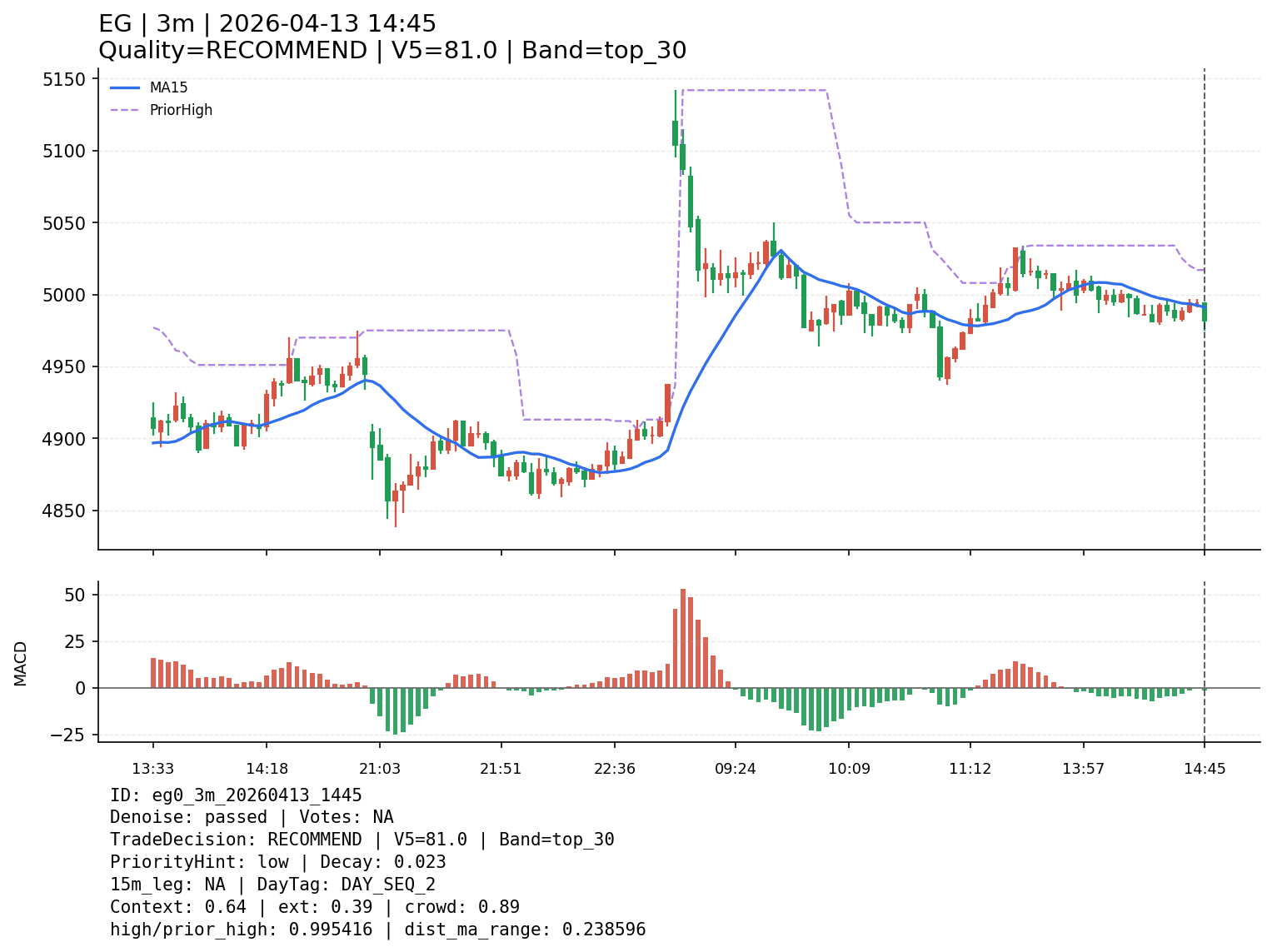
Task: Click the 50 tick label on MACD axis
Action: click(75, 595)
